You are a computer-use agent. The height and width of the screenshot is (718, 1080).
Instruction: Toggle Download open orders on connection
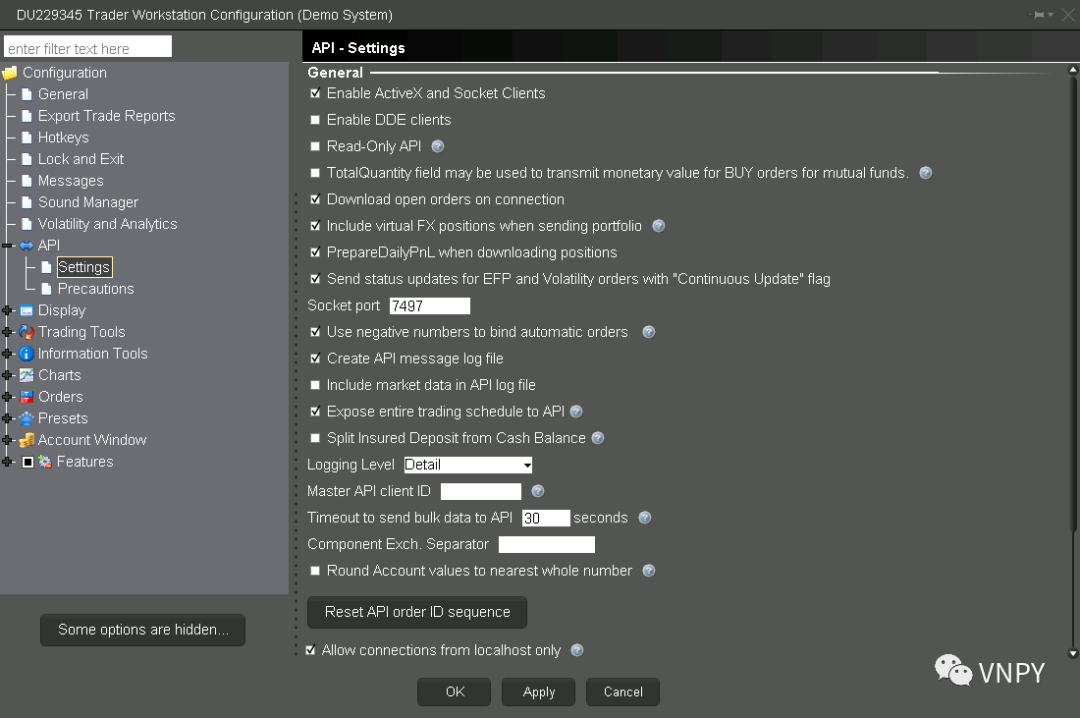click(315, 199)
